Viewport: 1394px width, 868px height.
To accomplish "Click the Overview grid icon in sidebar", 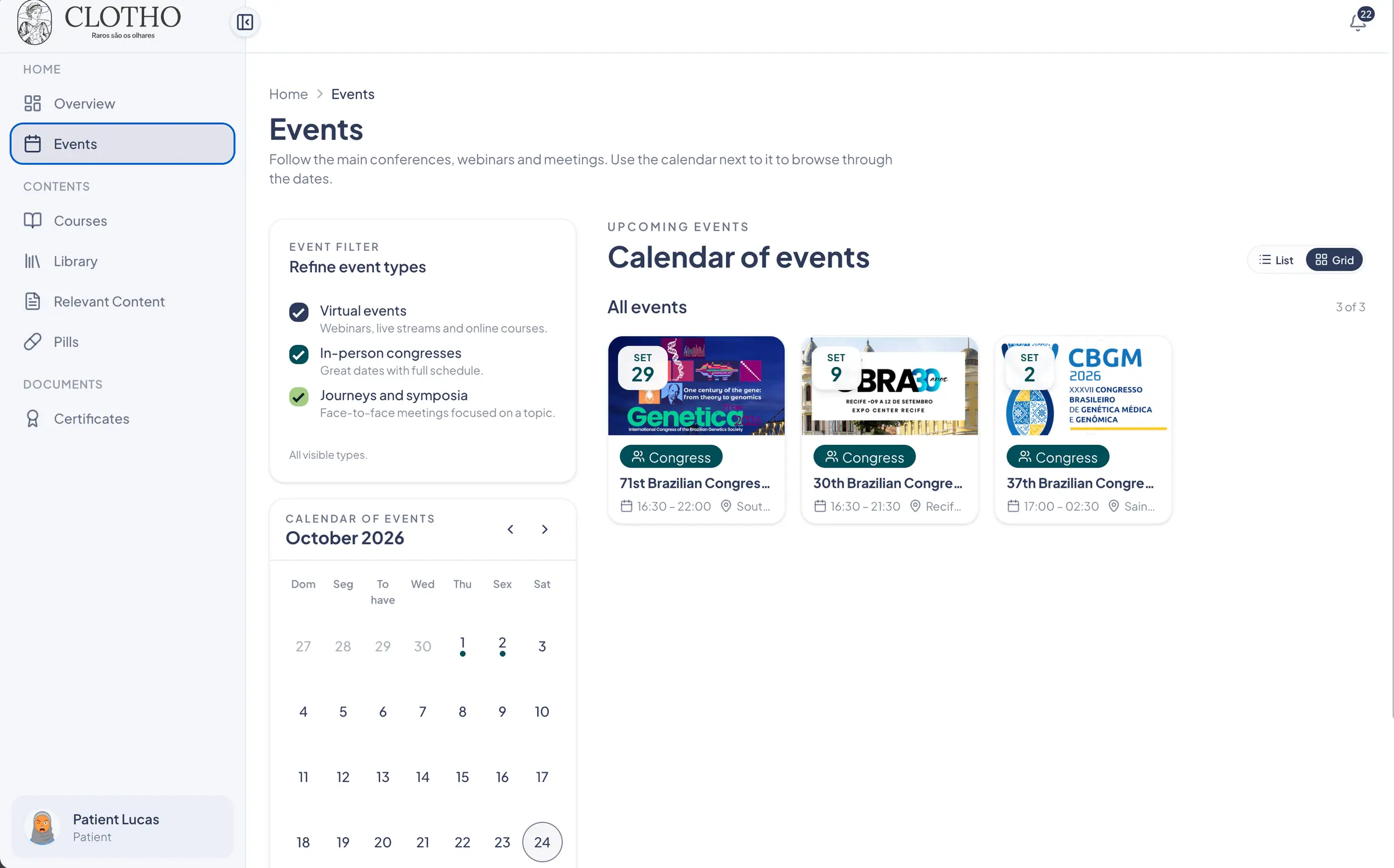I will tap(33, 103).
